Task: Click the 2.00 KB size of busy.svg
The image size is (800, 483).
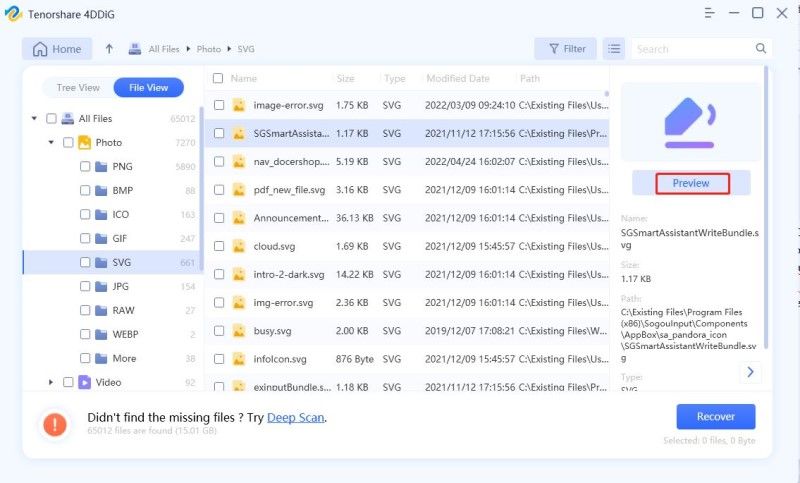Action: (352, 331)
